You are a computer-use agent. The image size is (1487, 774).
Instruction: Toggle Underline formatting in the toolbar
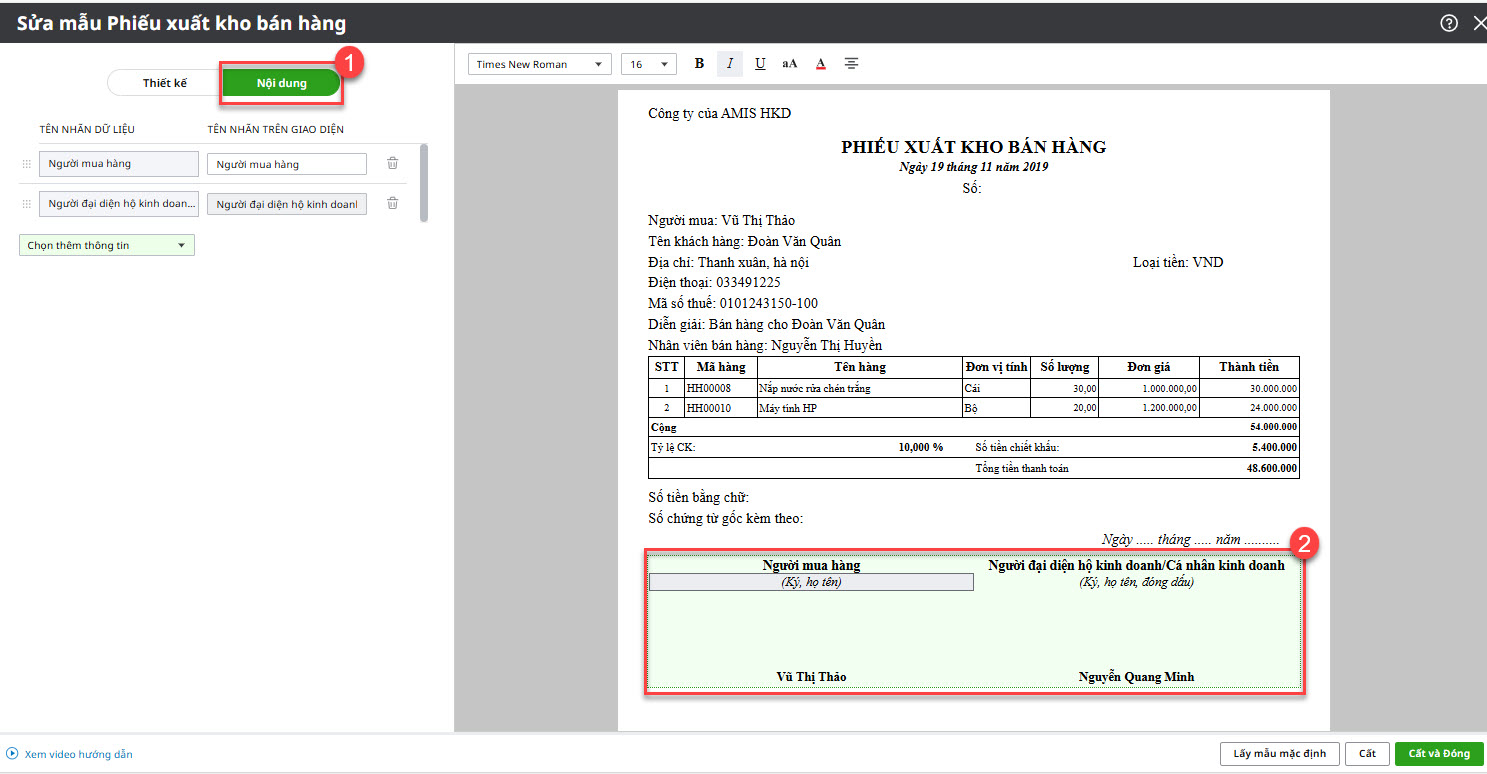tap(760, 64)
